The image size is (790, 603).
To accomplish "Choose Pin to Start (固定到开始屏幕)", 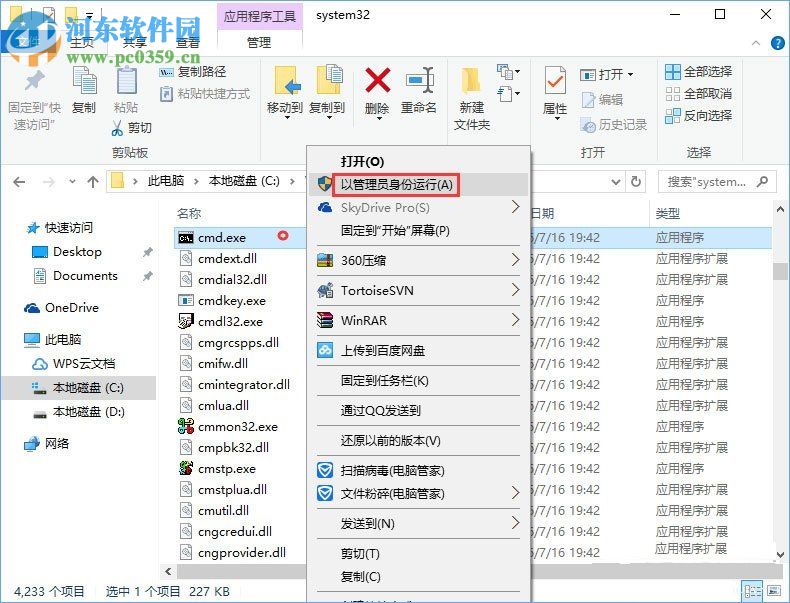I will coord(395,231).
